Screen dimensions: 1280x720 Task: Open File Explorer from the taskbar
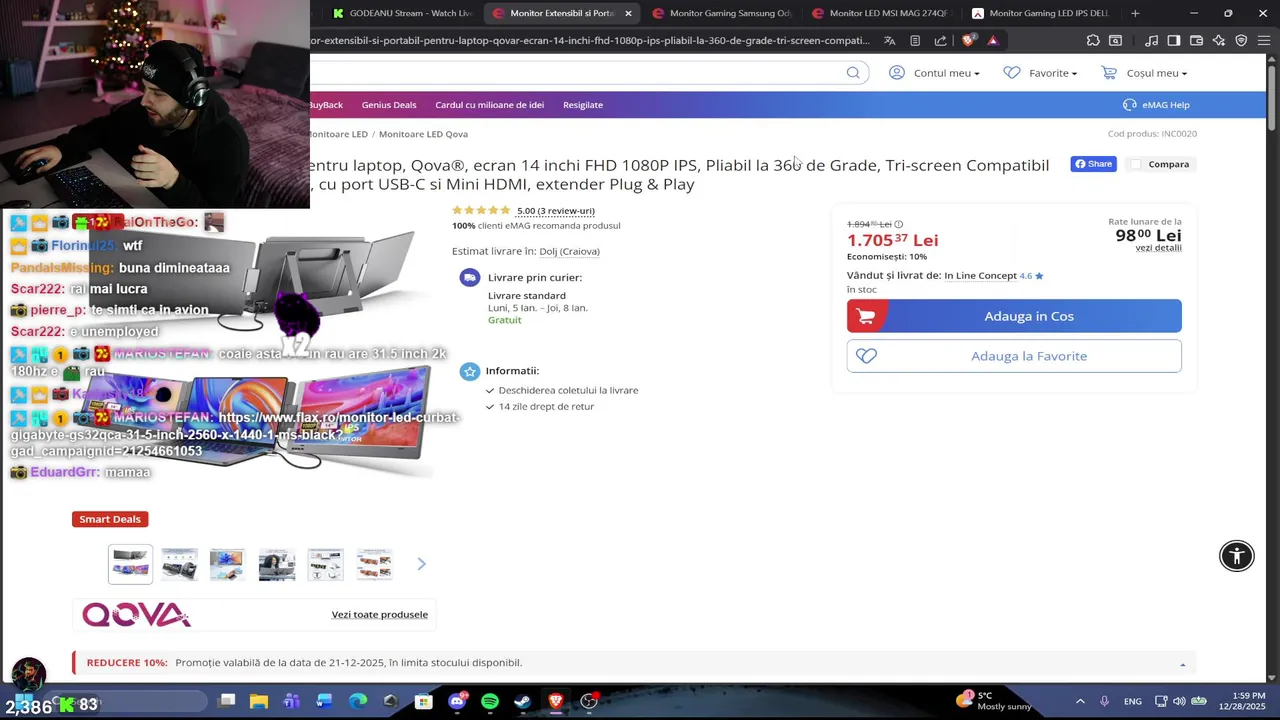pos(259,701)
